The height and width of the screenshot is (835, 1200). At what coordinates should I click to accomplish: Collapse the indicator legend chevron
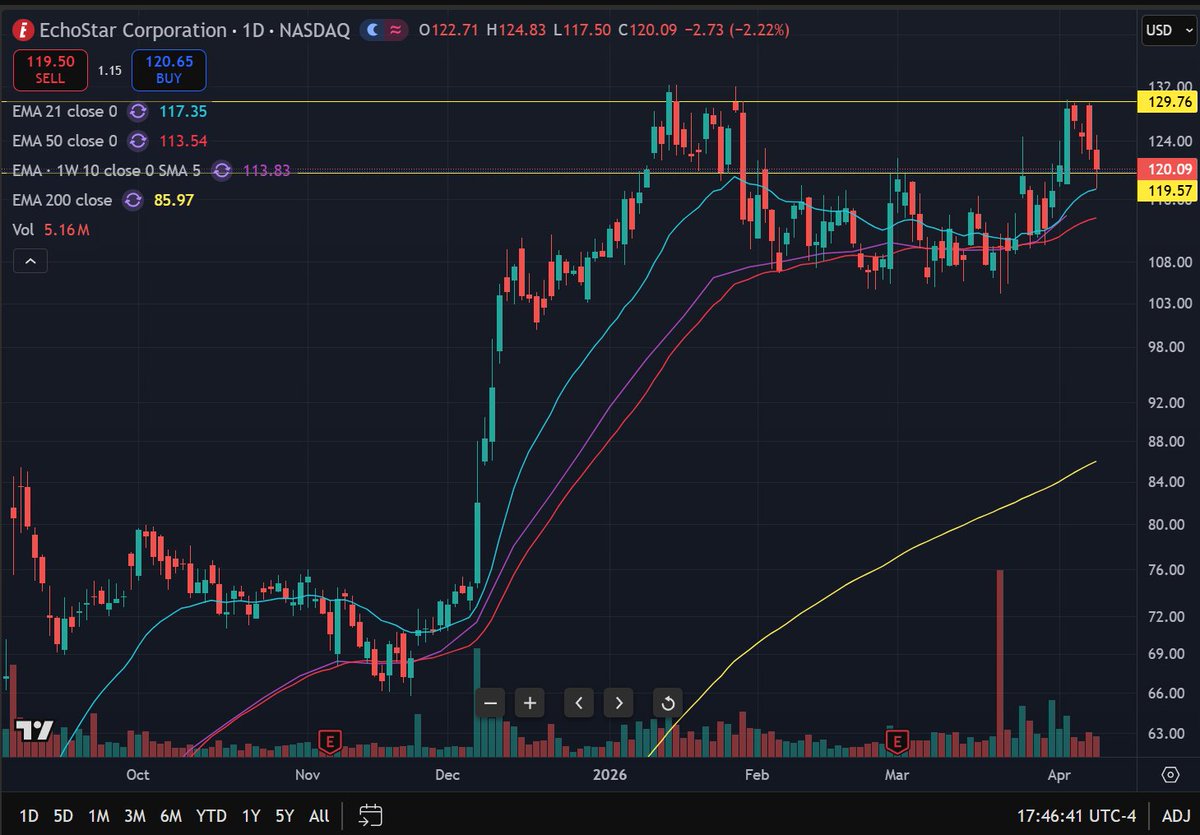30,261
